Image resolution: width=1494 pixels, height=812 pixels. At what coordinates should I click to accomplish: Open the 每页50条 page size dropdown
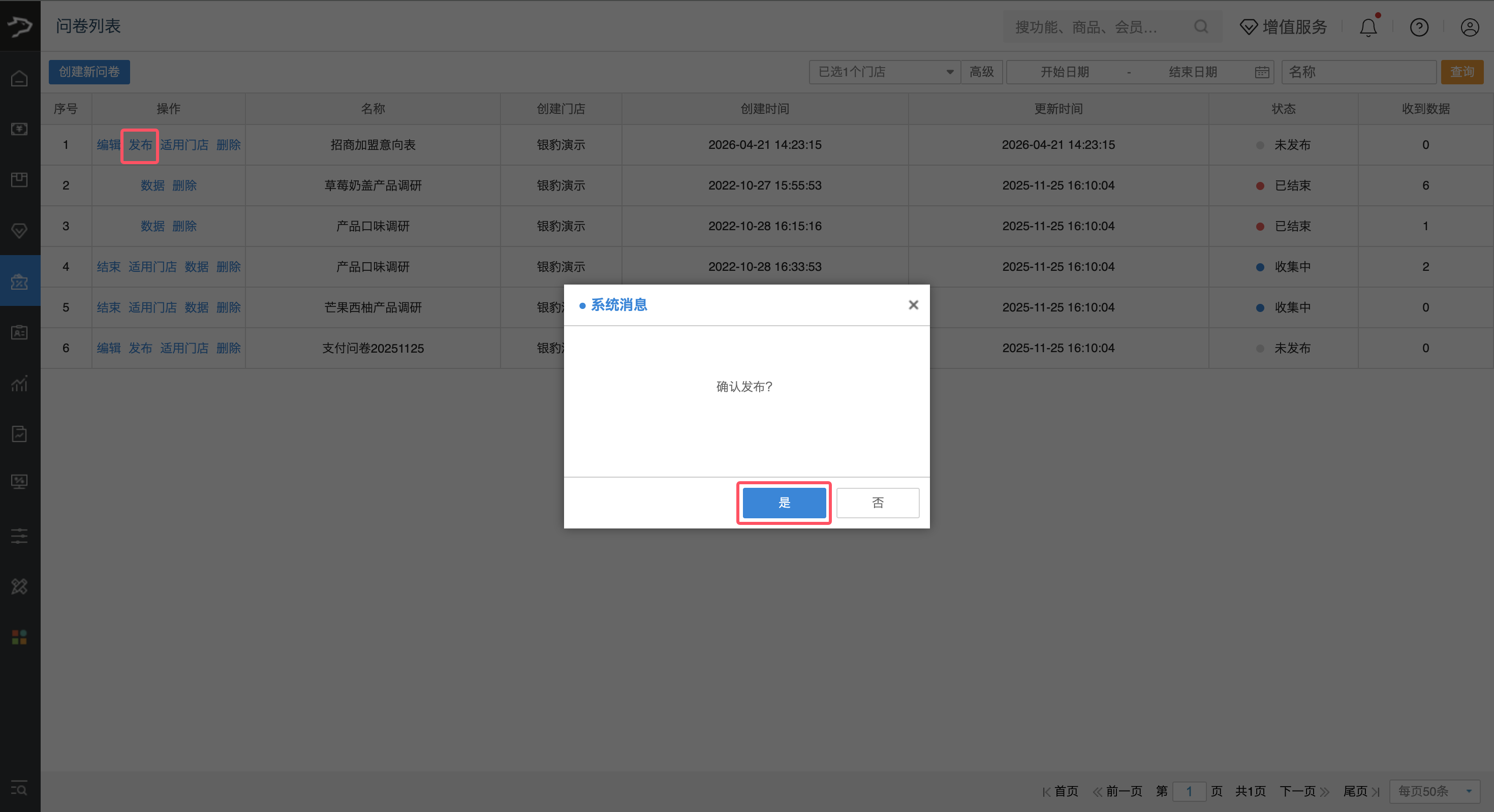point(1434,791)
